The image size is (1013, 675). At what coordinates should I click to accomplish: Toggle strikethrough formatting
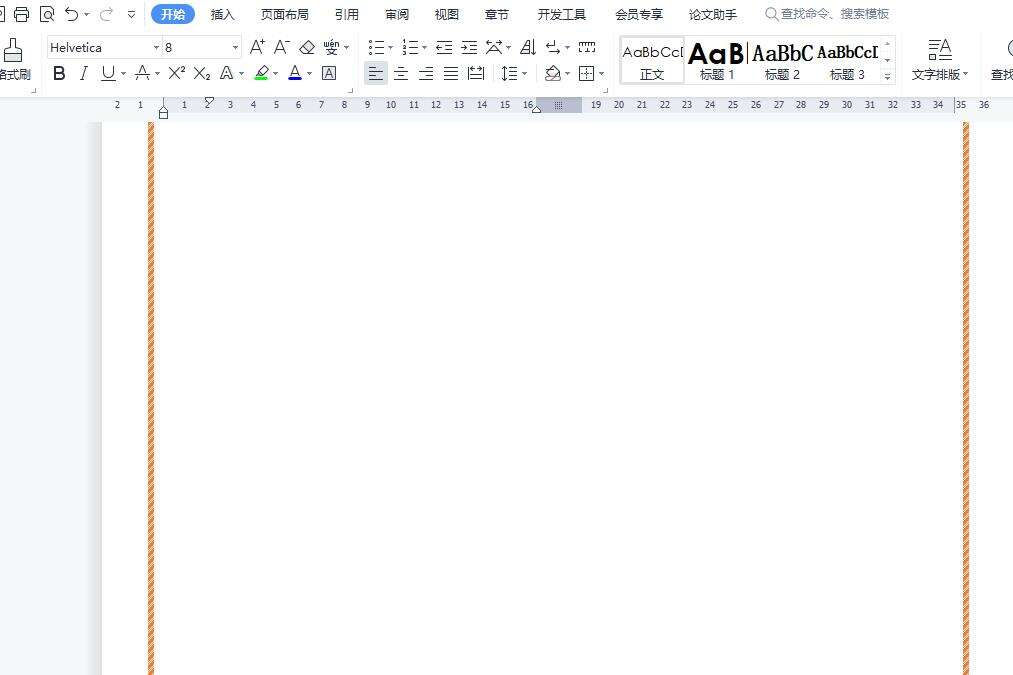point(143,73)
